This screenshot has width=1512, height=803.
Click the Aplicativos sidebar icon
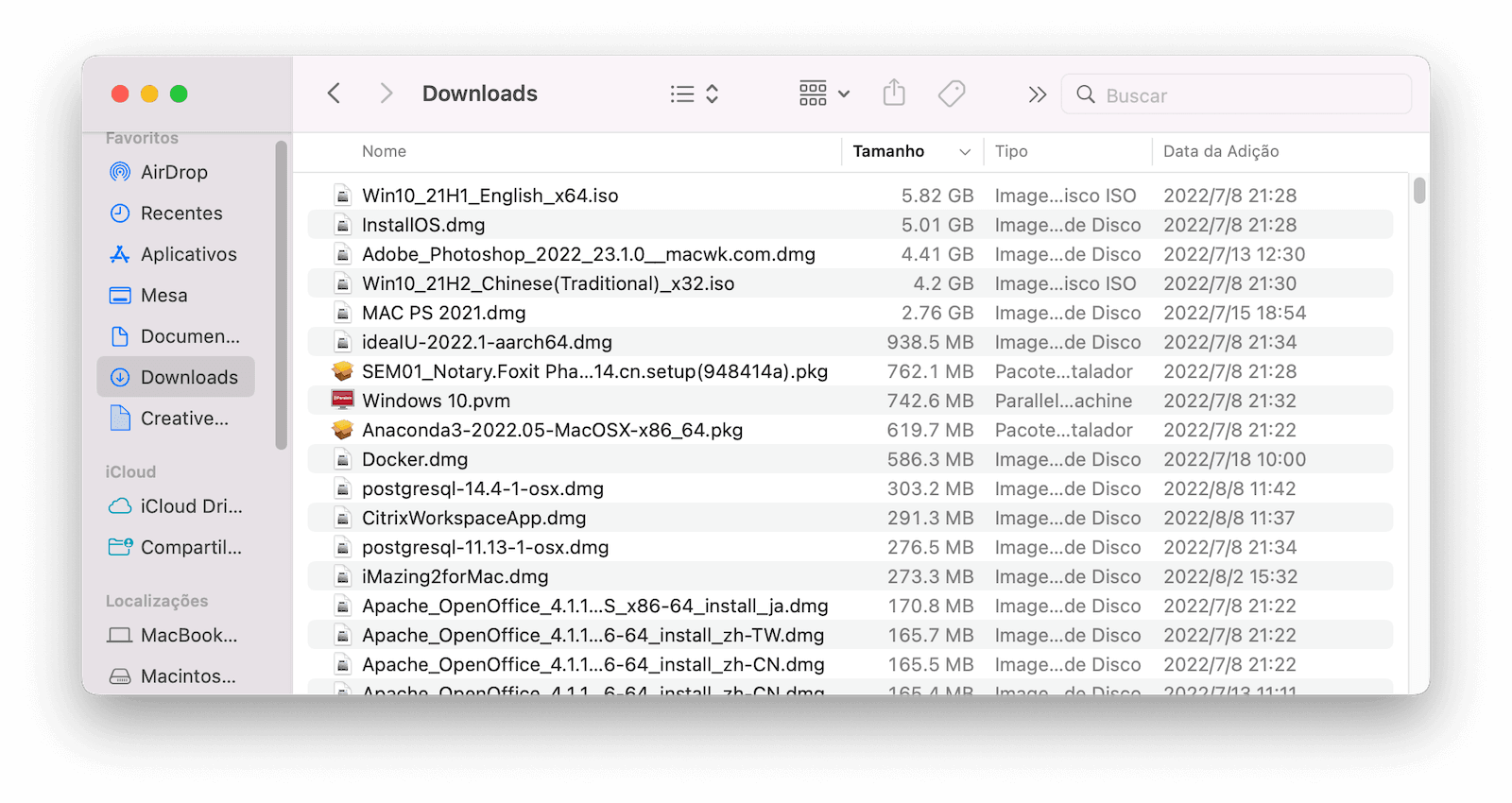click(x=120, y=254)
